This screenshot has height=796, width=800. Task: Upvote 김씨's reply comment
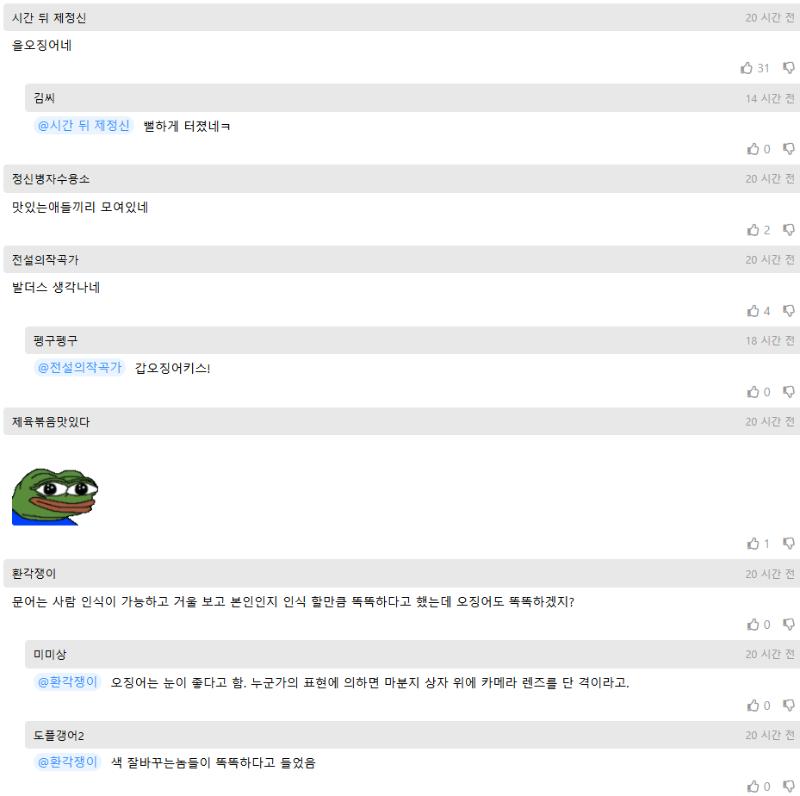click(x=753, y=148)
